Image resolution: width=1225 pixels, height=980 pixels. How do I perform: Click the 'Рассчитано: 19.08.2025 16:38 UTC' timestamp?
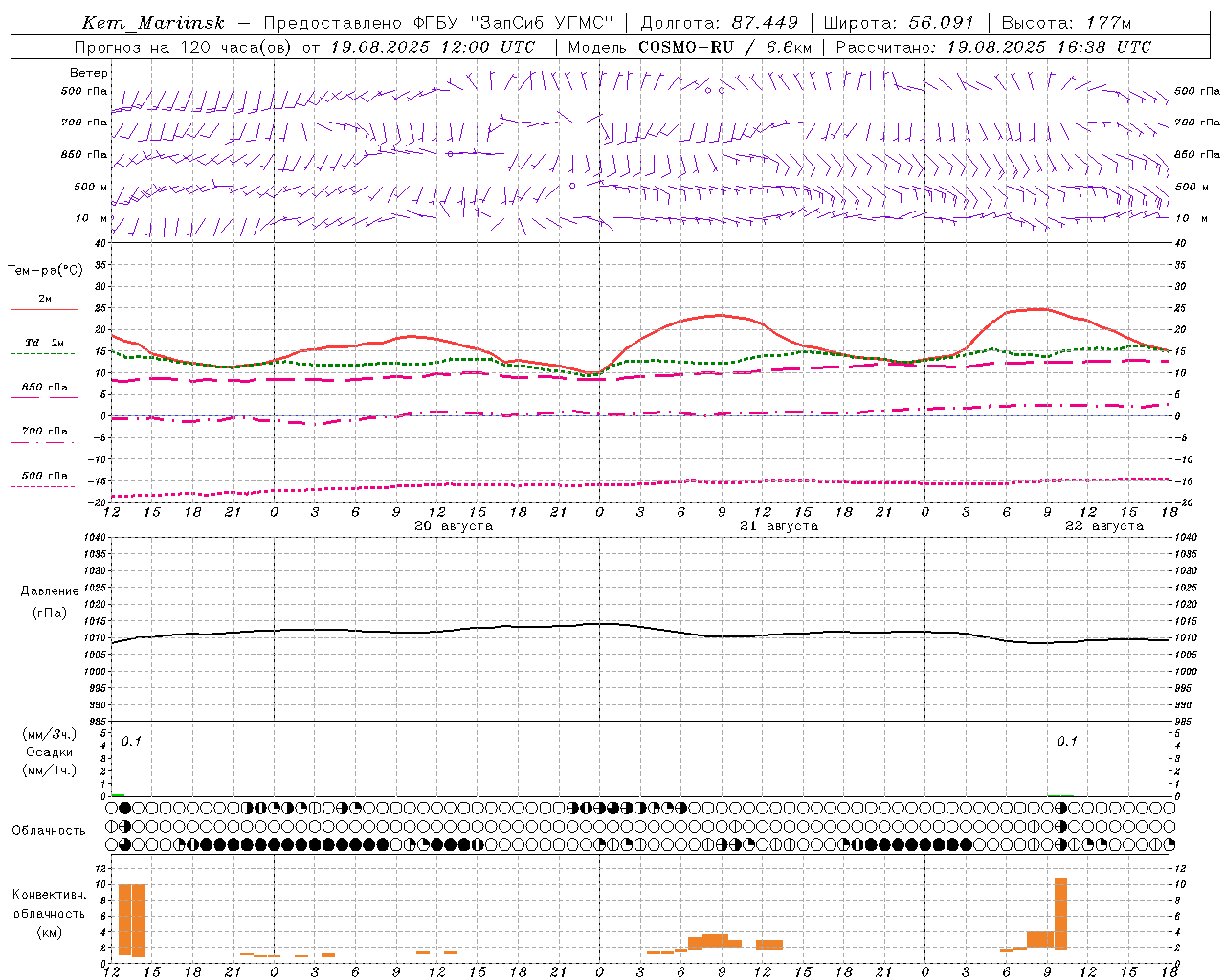pyautogui.click(x=993, y=47)
